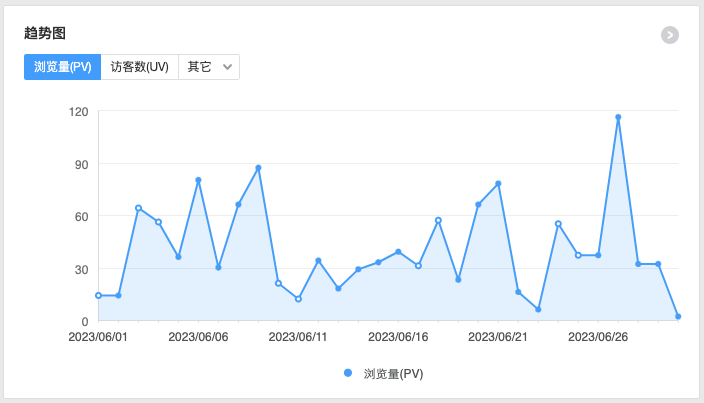Click the last data point near zero
Image resolution: width=704 pixels, height=403 pixels.
678,316
